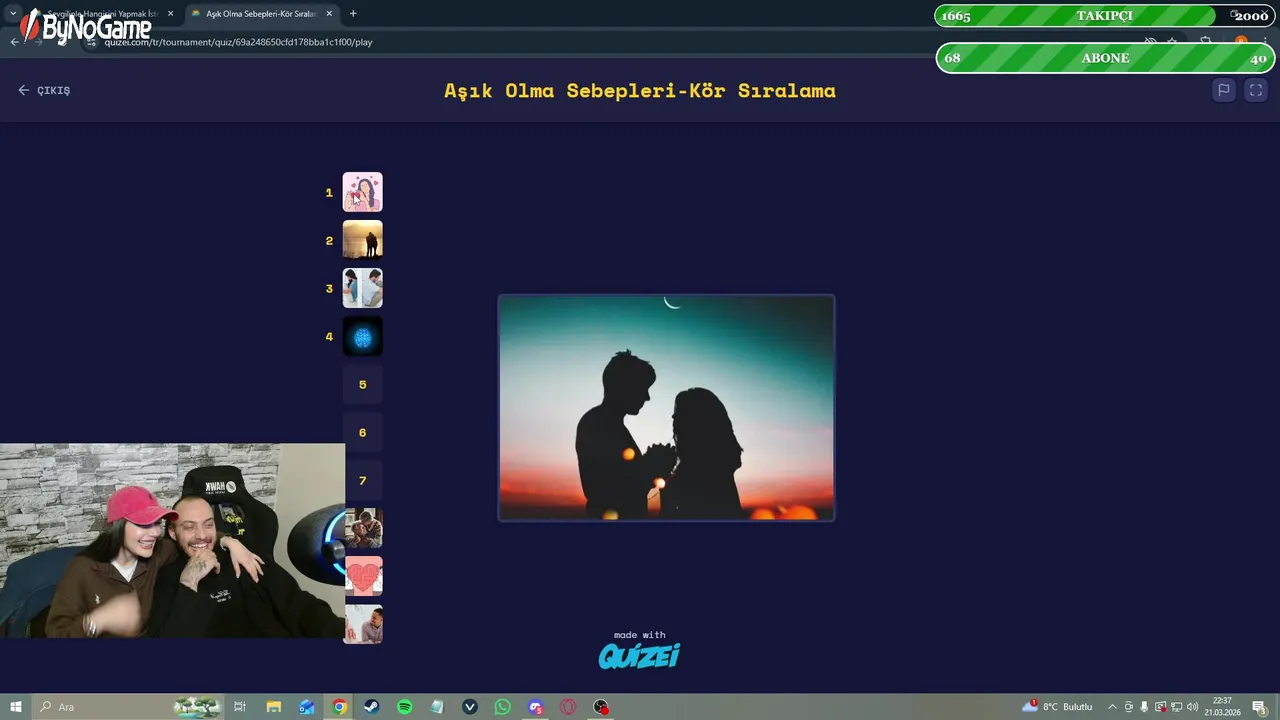Select the rank 3 slot thumbnail

tap(362, 288)
